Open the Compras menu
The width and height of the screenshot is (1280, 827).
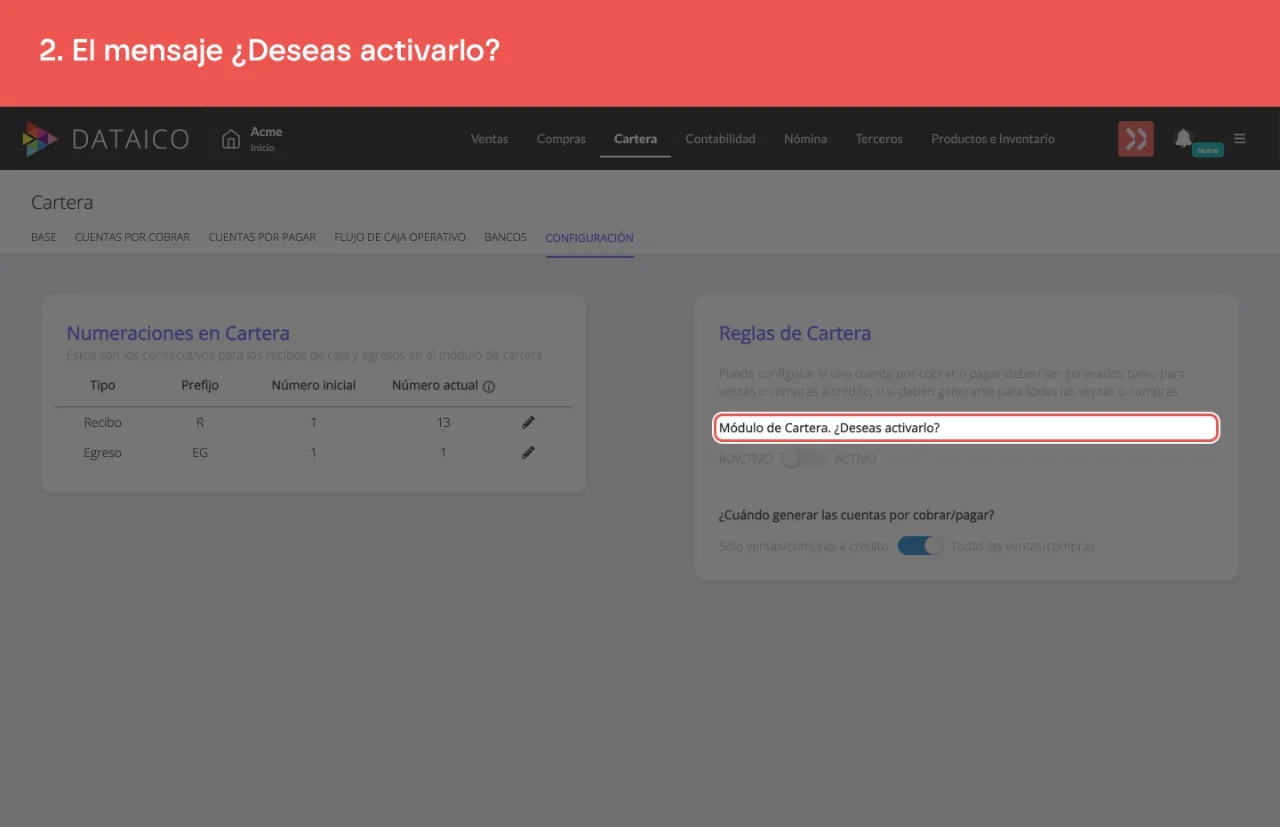tap(561, 139)
